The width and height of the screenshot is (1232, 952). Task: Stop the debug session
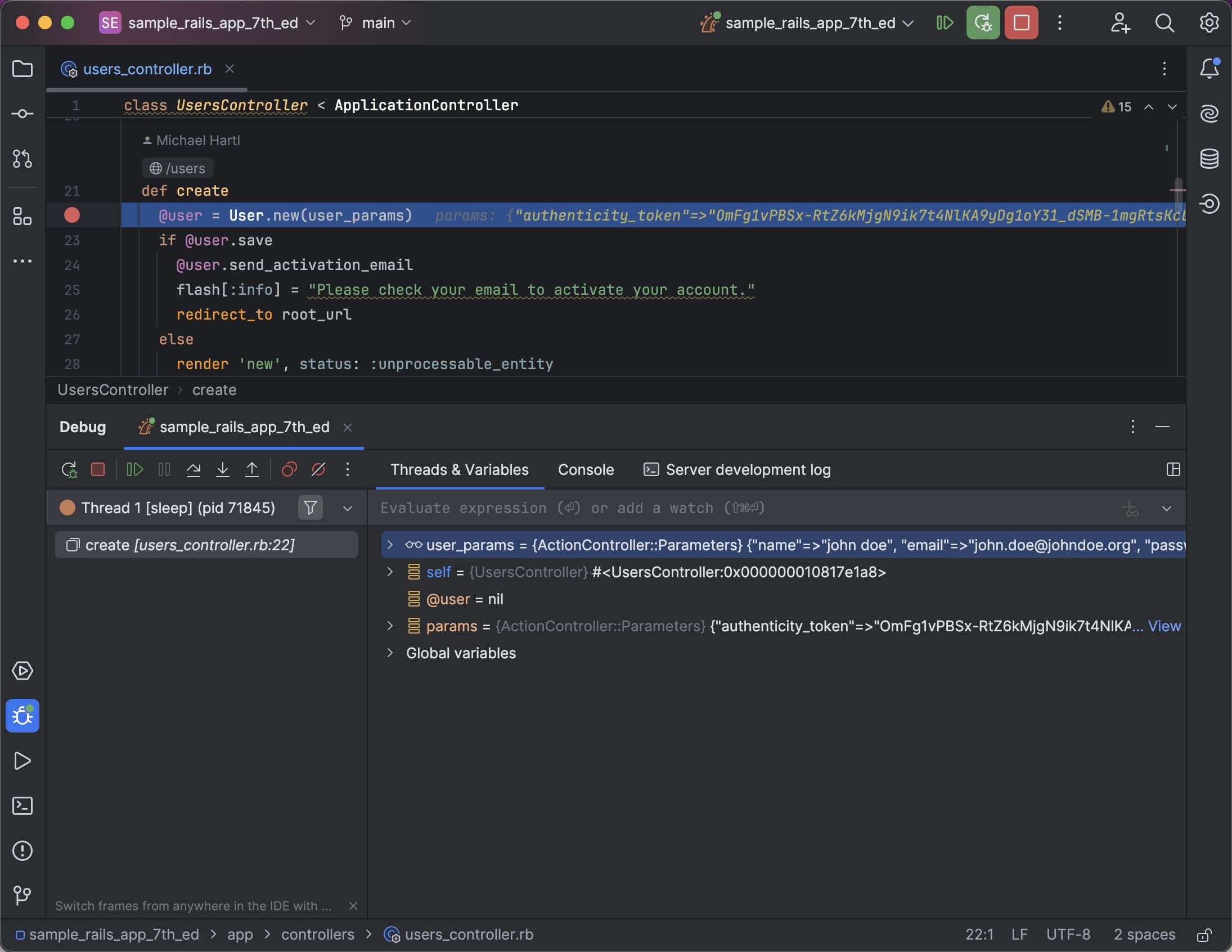[98, 469]
